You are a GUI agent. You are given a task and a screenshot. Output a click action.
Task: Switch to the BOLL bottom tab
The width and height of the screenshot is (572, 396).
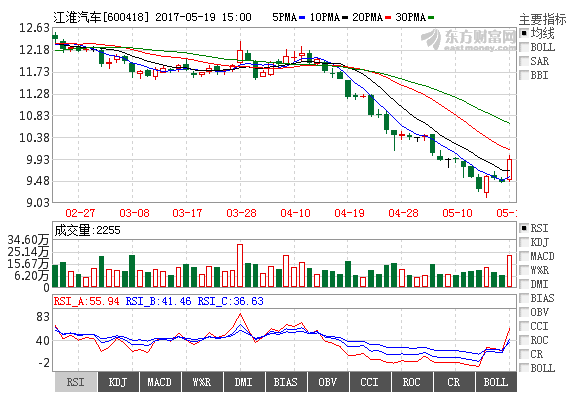coord(496,382)
